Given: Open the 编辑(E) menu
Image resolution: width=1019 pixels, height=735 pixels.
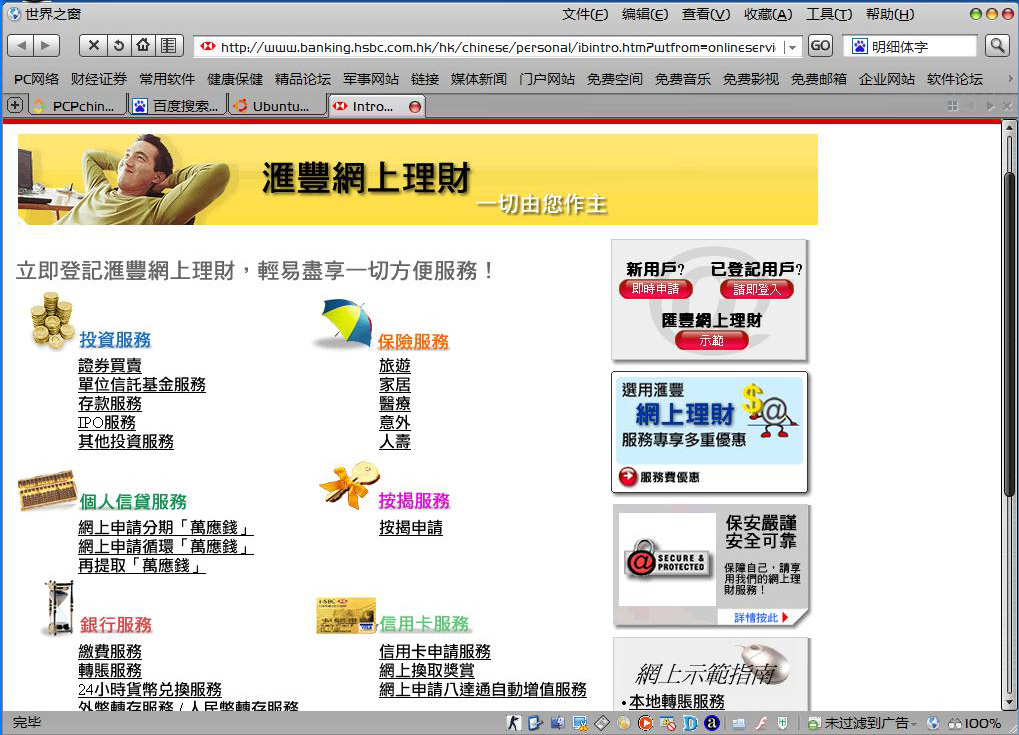Looking at the screenshot, I should 645,14.
